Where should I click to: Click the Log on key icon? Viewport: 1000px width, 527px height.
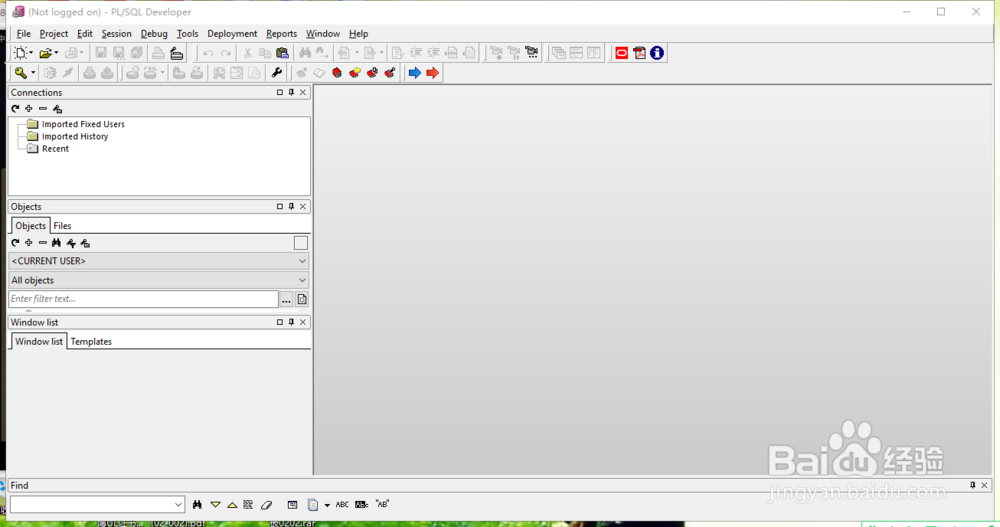coord(21,73)
